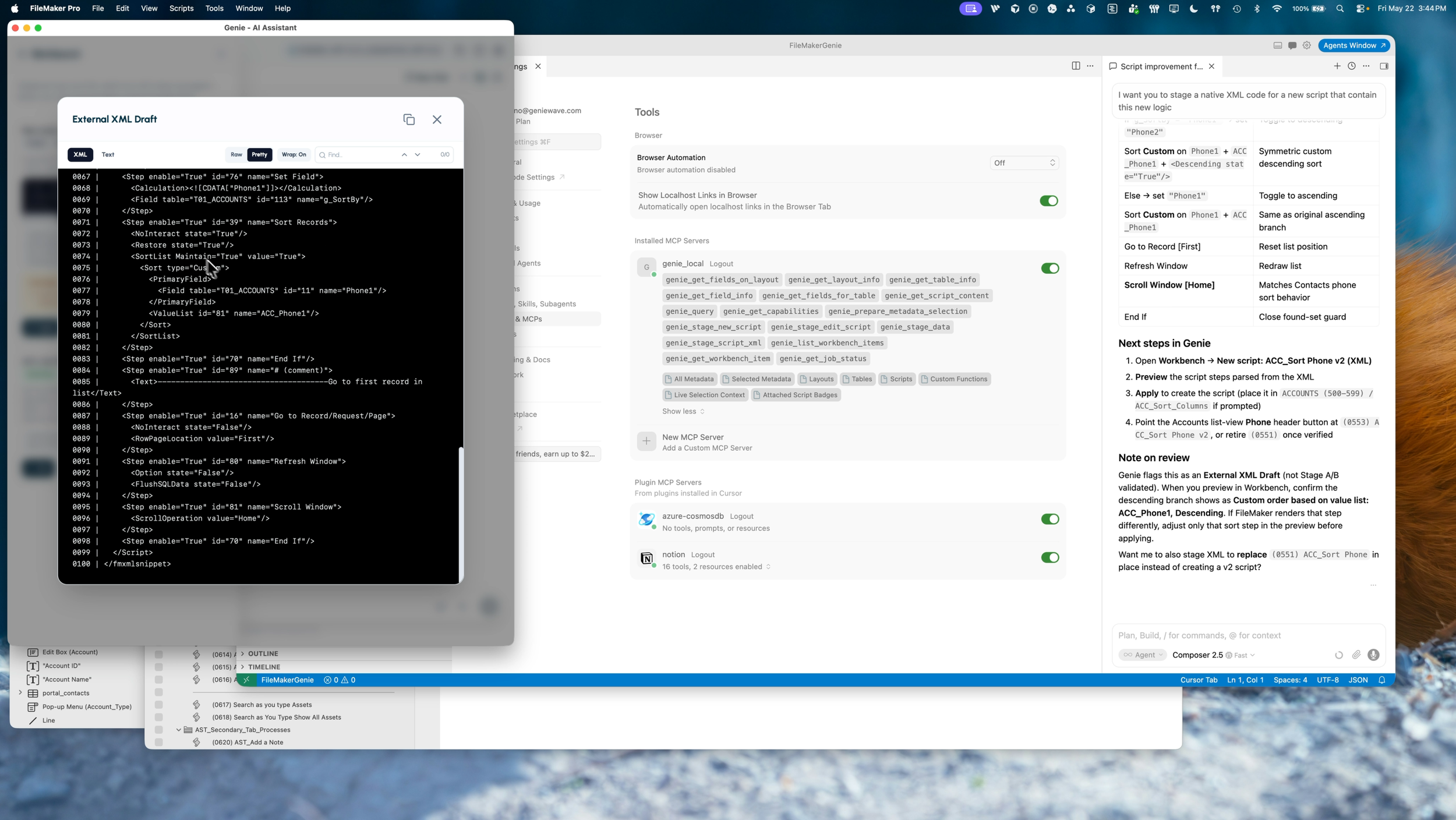The height and width of the screenshot is (820, 1456).
Task: Open editor more actions ellipsis
Action: pyautogui.click(x=1090, y=66)
